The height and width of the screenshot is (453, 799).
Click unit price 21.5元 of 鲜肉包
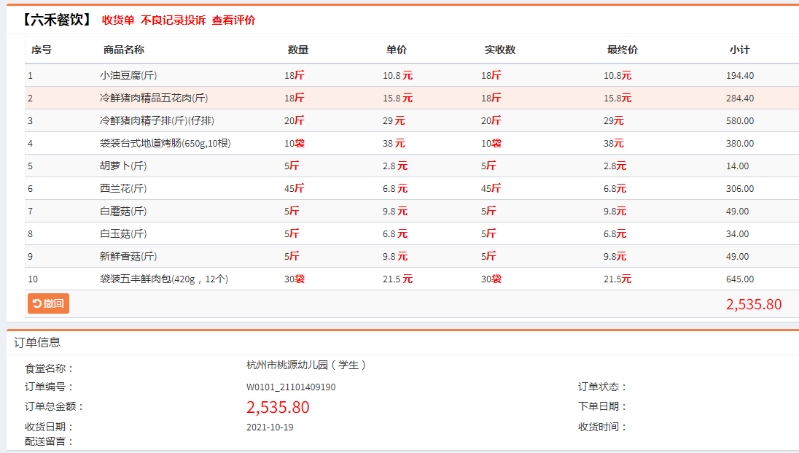tap(397, 279)
